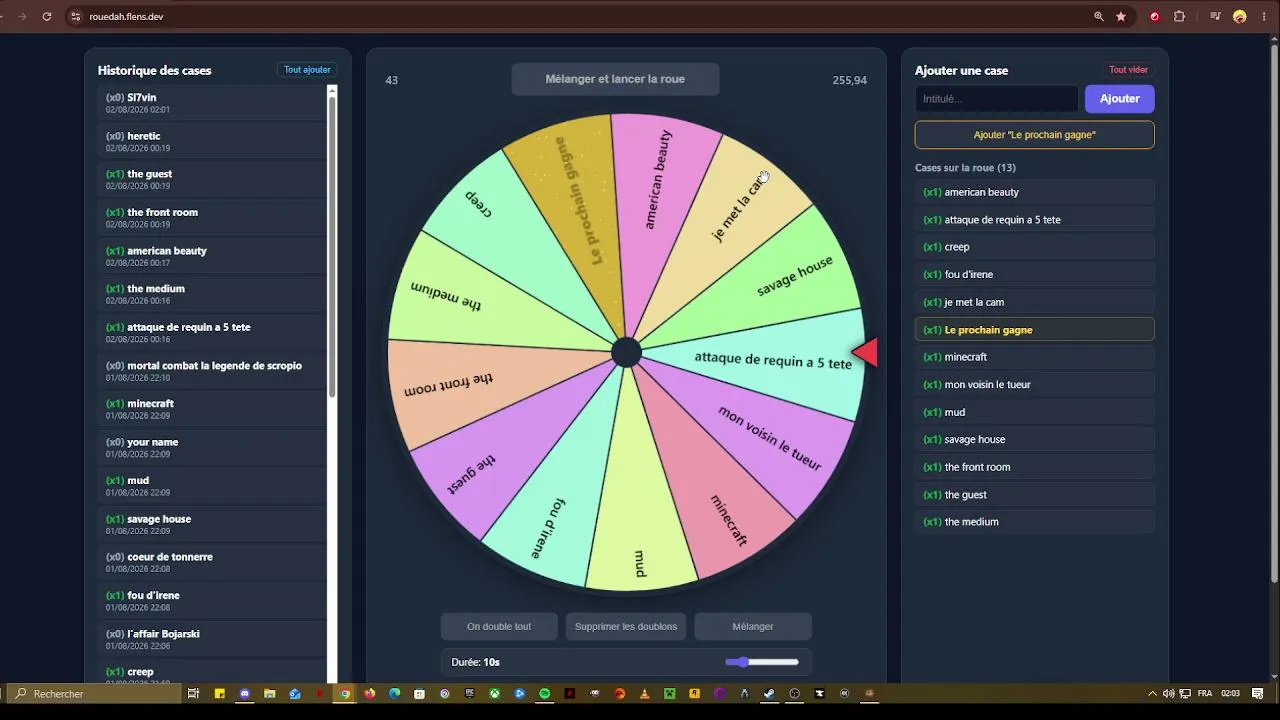Click the FRA language indicator
Image resolution: width=1280 pixels, height=720 pixels.
1205,693
